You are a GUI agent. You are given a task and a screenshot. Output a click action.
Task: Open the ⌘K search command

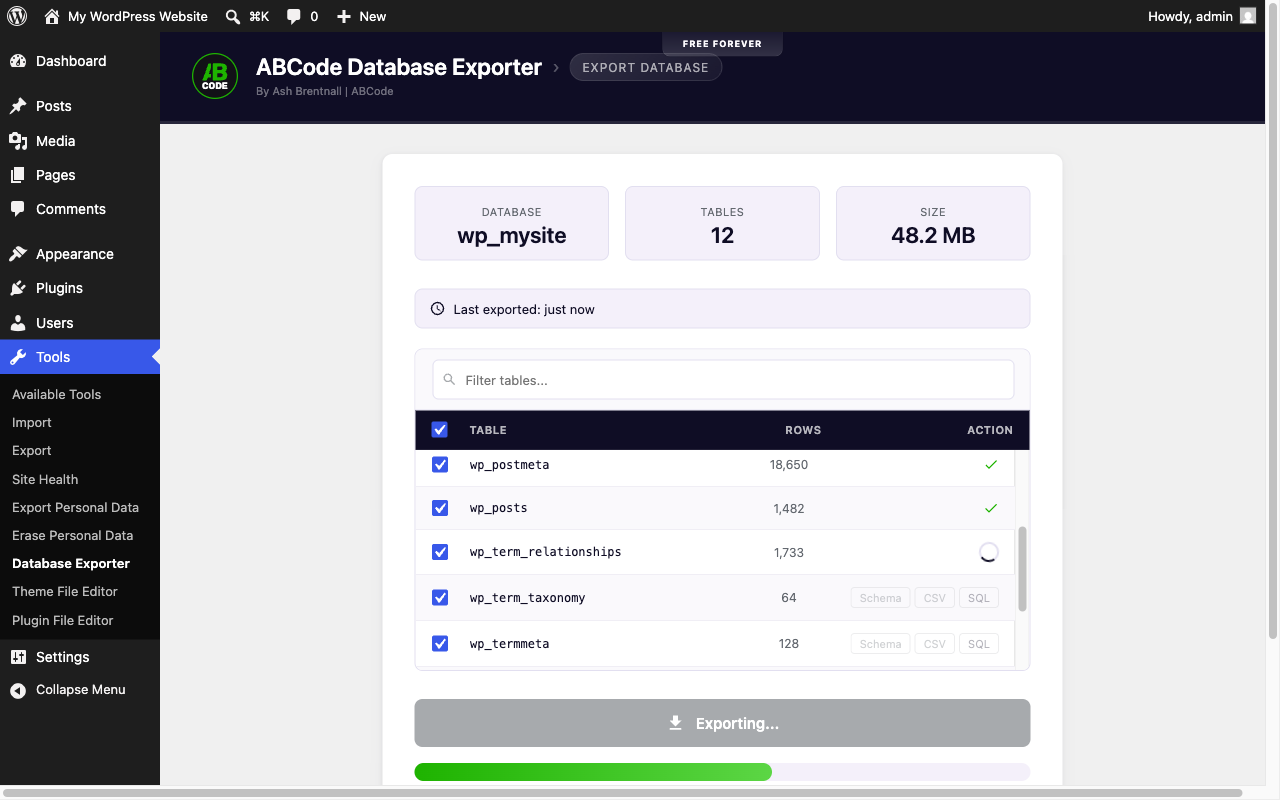click(247, 16)
